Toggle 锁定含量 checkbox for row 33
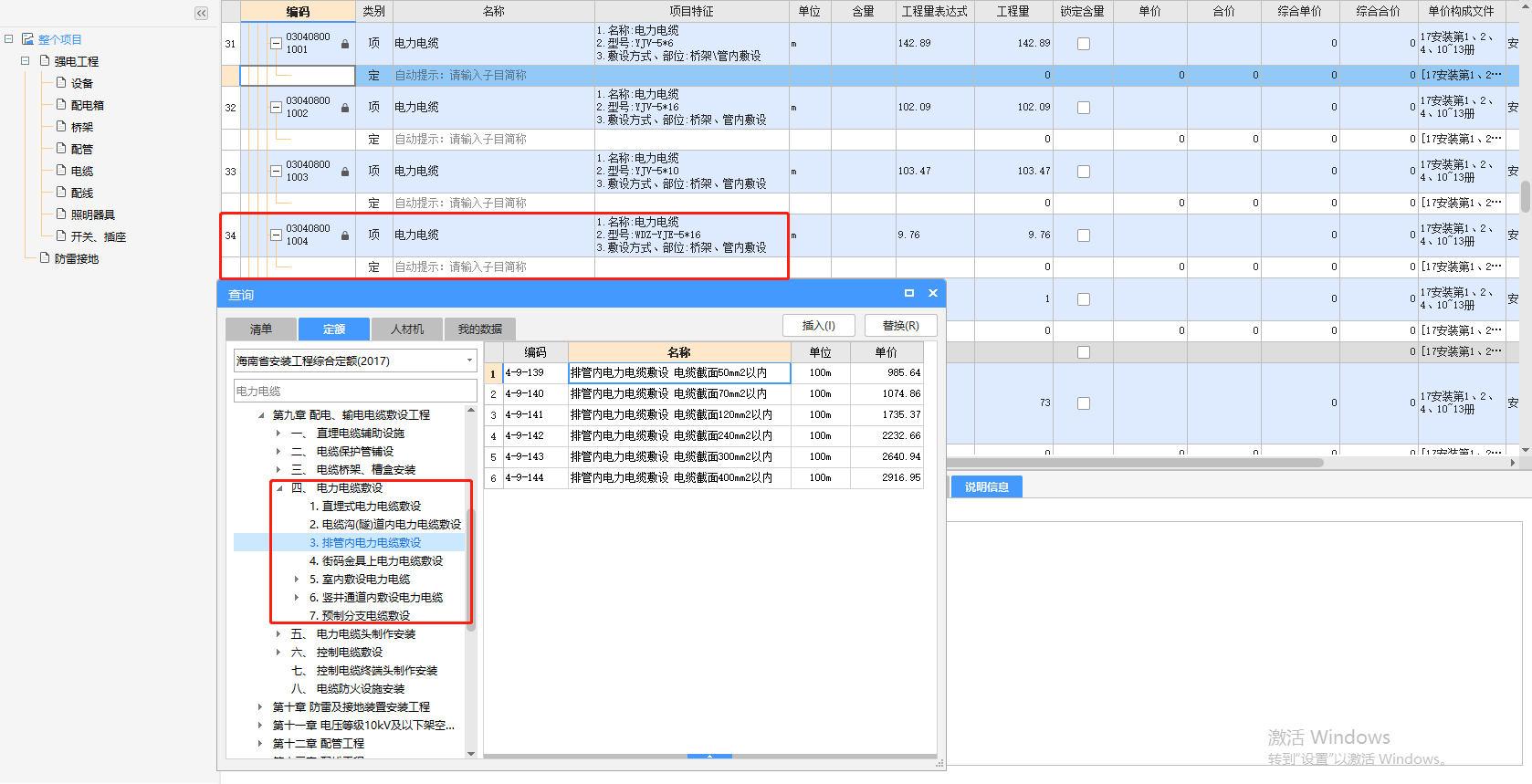 coord(1084,172)
